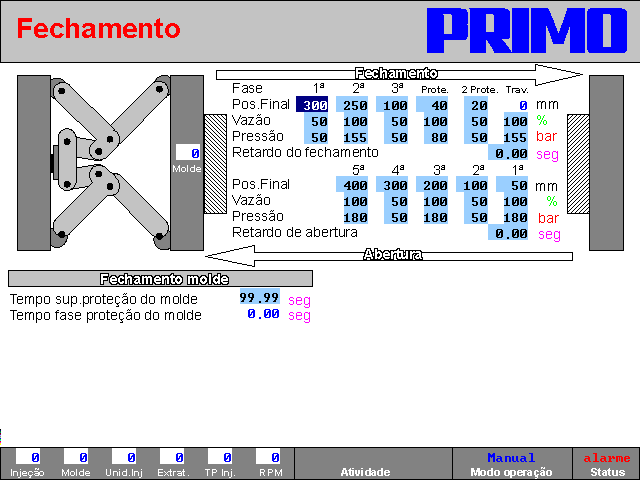Click the Fechamento molde section header
Screen dimensions: 640x480
click(x=160, y=278)
